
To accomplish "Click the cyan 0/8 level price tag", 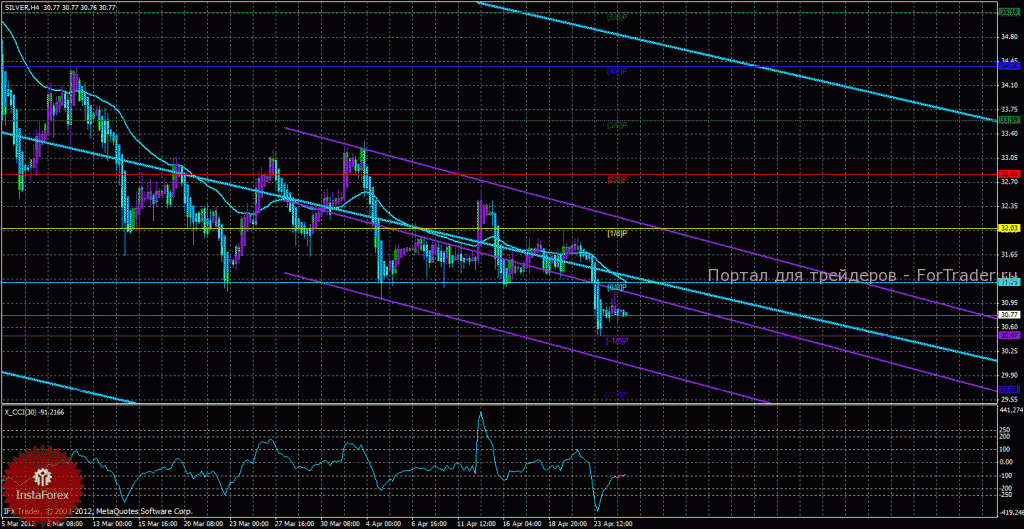I will 1010,282.
